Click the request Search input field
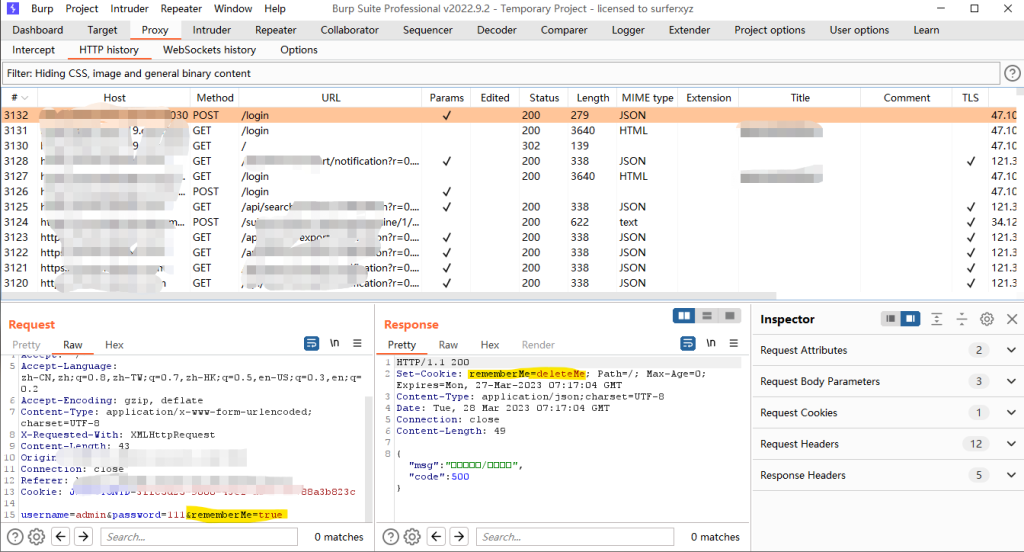Image resolution: width=1024 pixels, height=552 pixels. pos(200,537)
